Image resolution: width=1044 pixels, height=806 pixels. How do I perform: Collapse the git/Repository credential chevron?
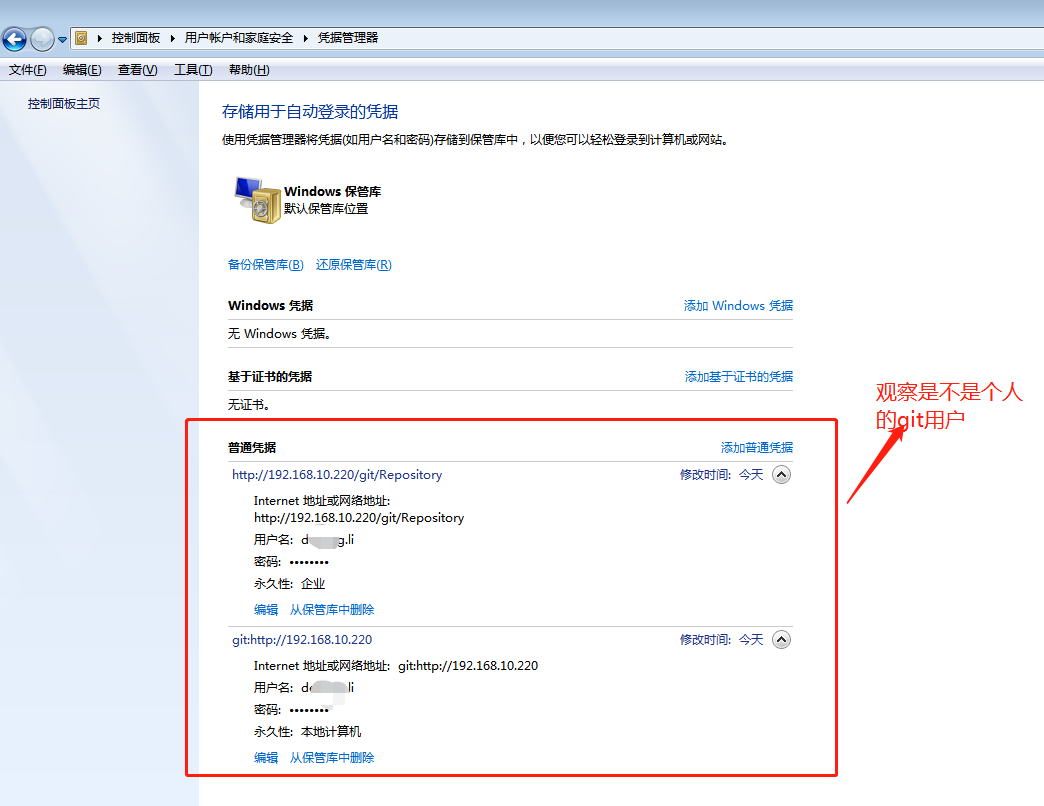click(781, 475)
